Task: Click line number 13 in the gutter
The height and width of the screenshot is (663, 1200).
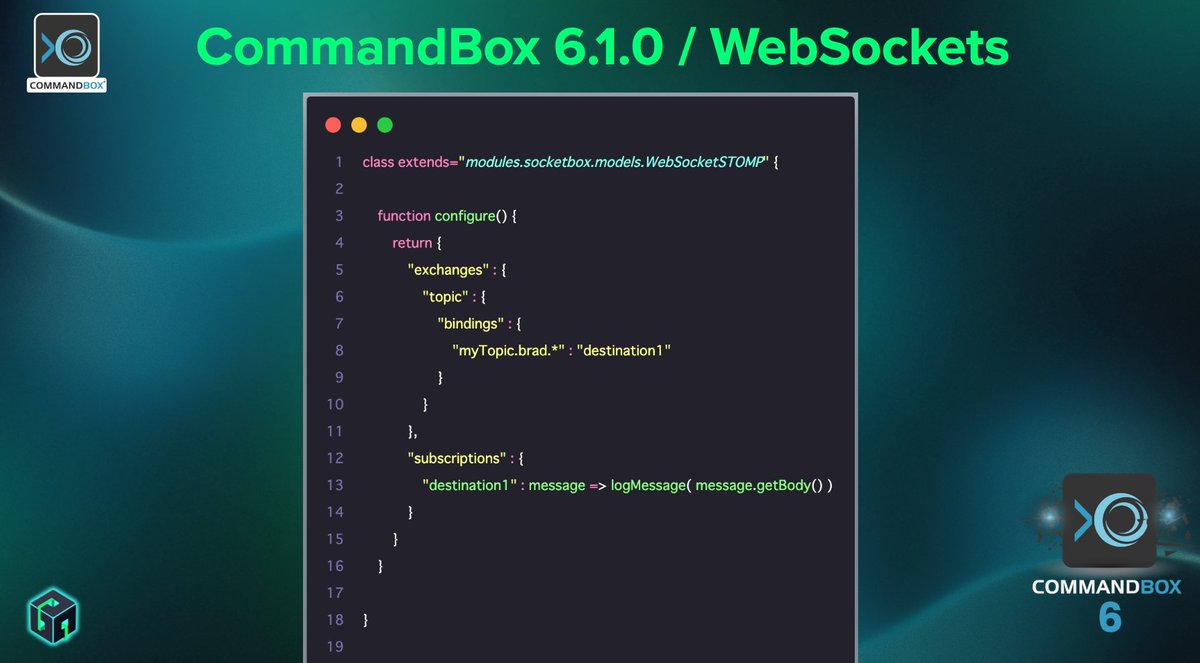Action: tap(335, 485)
